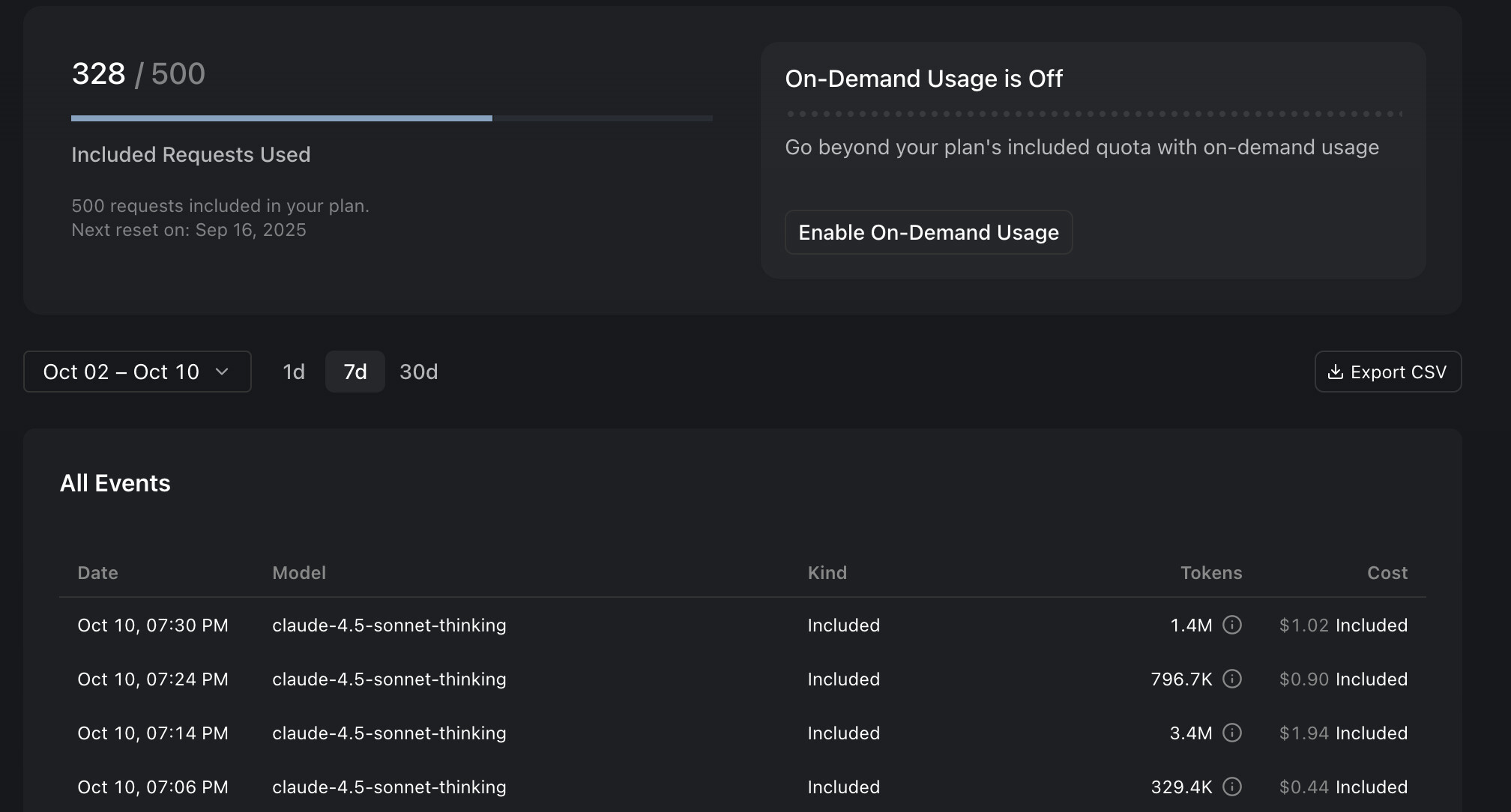The width and height of the screenshot is (1511, 812).
Task: Click the $1.94 Included cost cell
Action: point(1343,733)
